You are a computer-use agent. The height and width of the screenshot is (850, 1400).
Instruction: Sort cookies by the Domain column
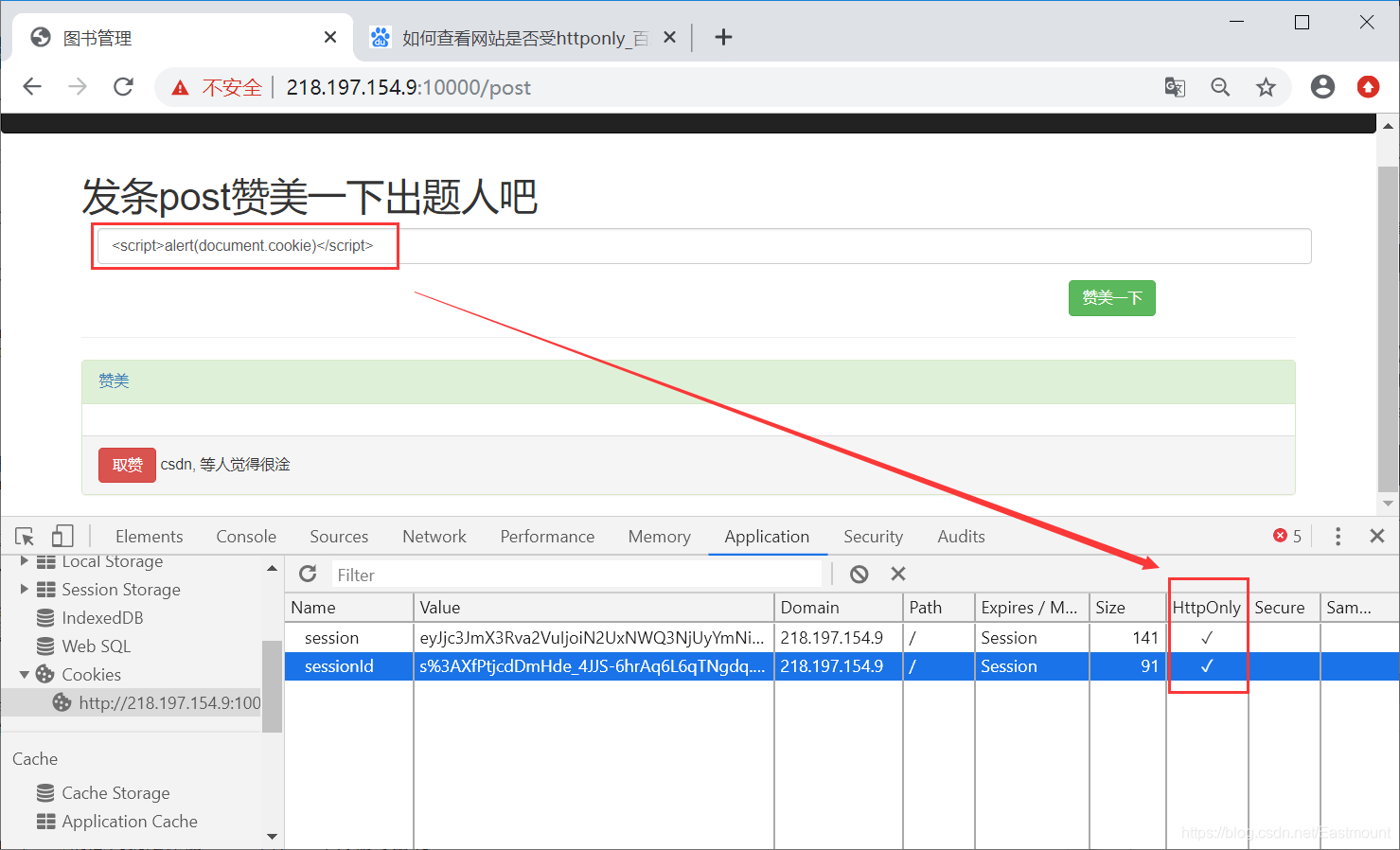pyautogui.click(x=839, y=608)
